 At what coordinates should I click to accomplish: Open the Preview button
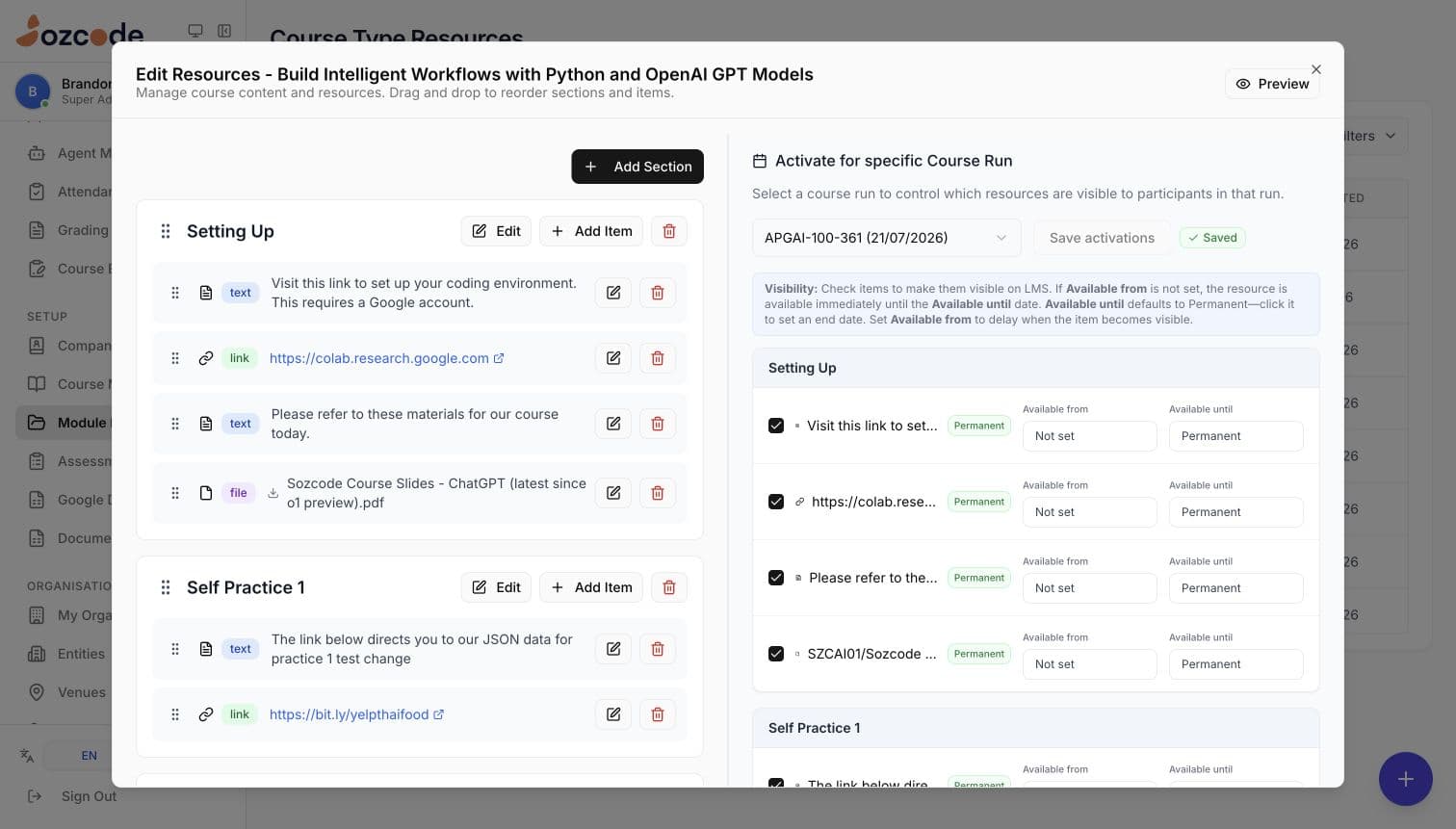click(1272, 84)
